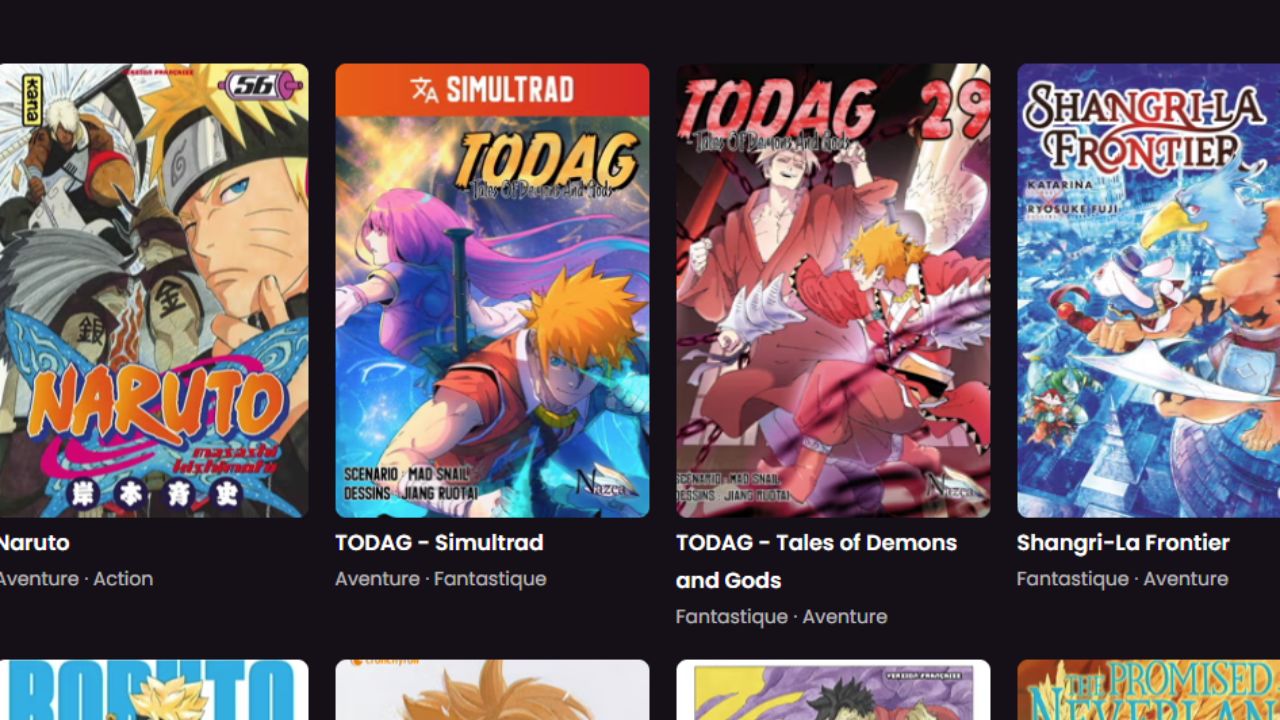Open the Shangri-La Frontier cover image

1148,290
